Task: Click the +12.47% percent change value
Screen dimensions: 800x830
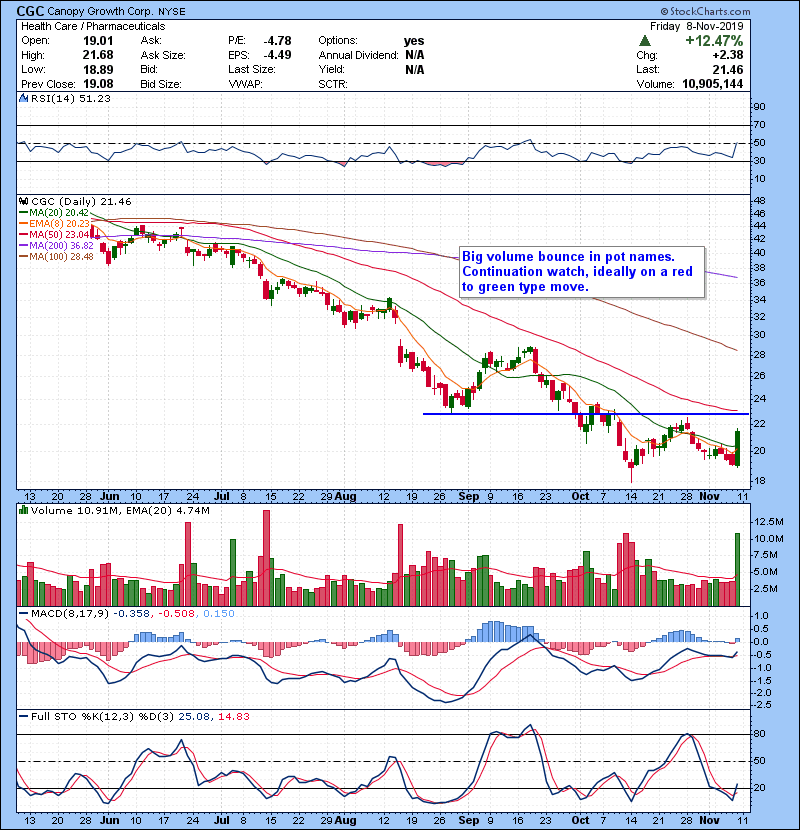Action: [714, 41]
